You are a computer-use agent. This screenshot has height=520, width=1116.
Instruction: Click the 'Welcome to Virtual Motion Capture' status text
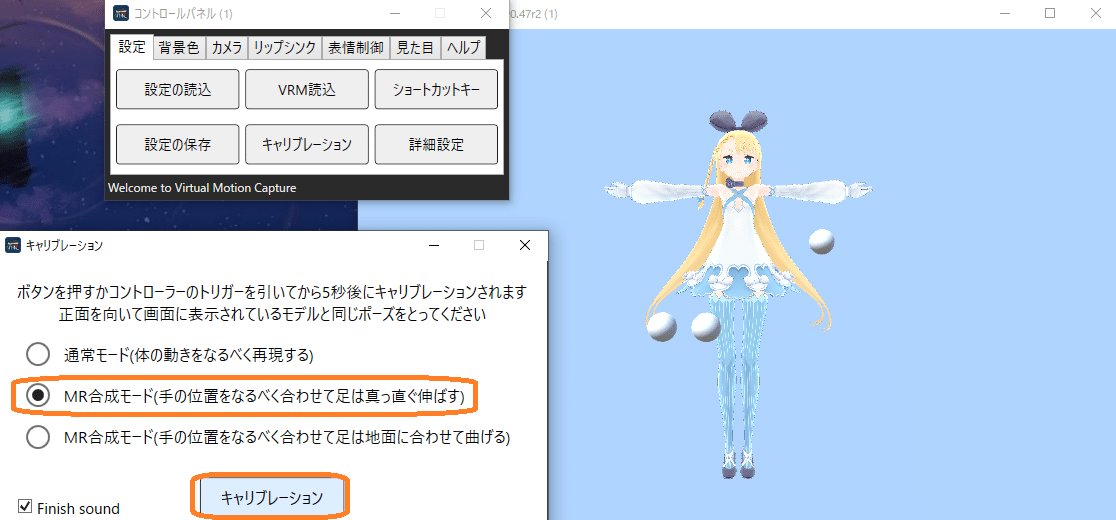pyautogui.click(x=201, y=188)
